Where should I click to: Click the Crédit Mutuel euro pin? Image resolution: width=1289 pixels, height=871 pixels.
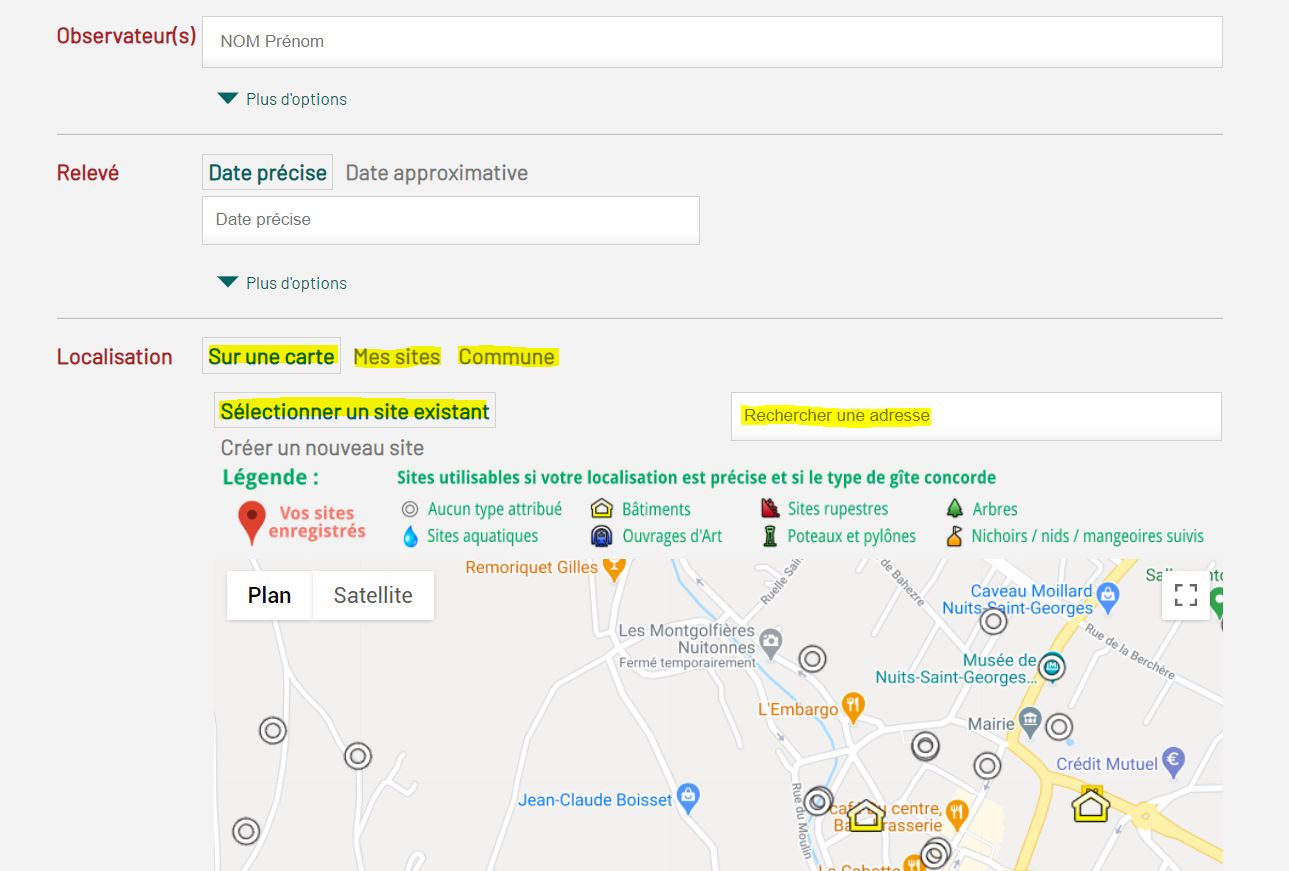click(1174, 763)
